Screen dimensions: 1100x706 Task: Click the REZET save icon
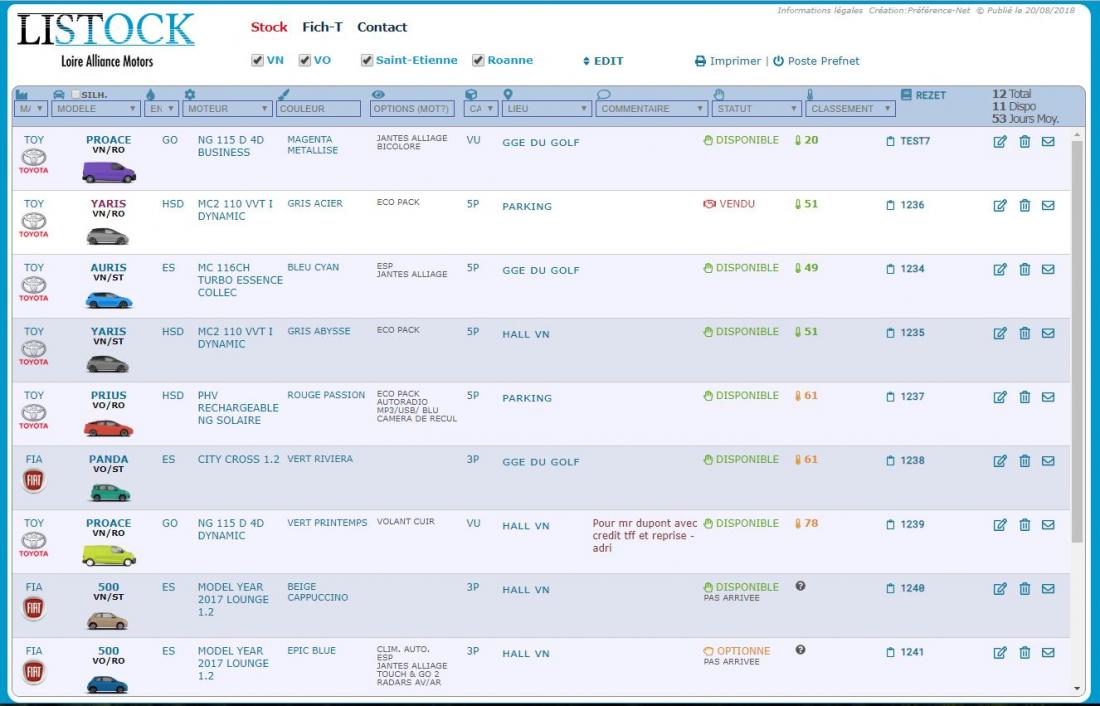click(906, 95)
